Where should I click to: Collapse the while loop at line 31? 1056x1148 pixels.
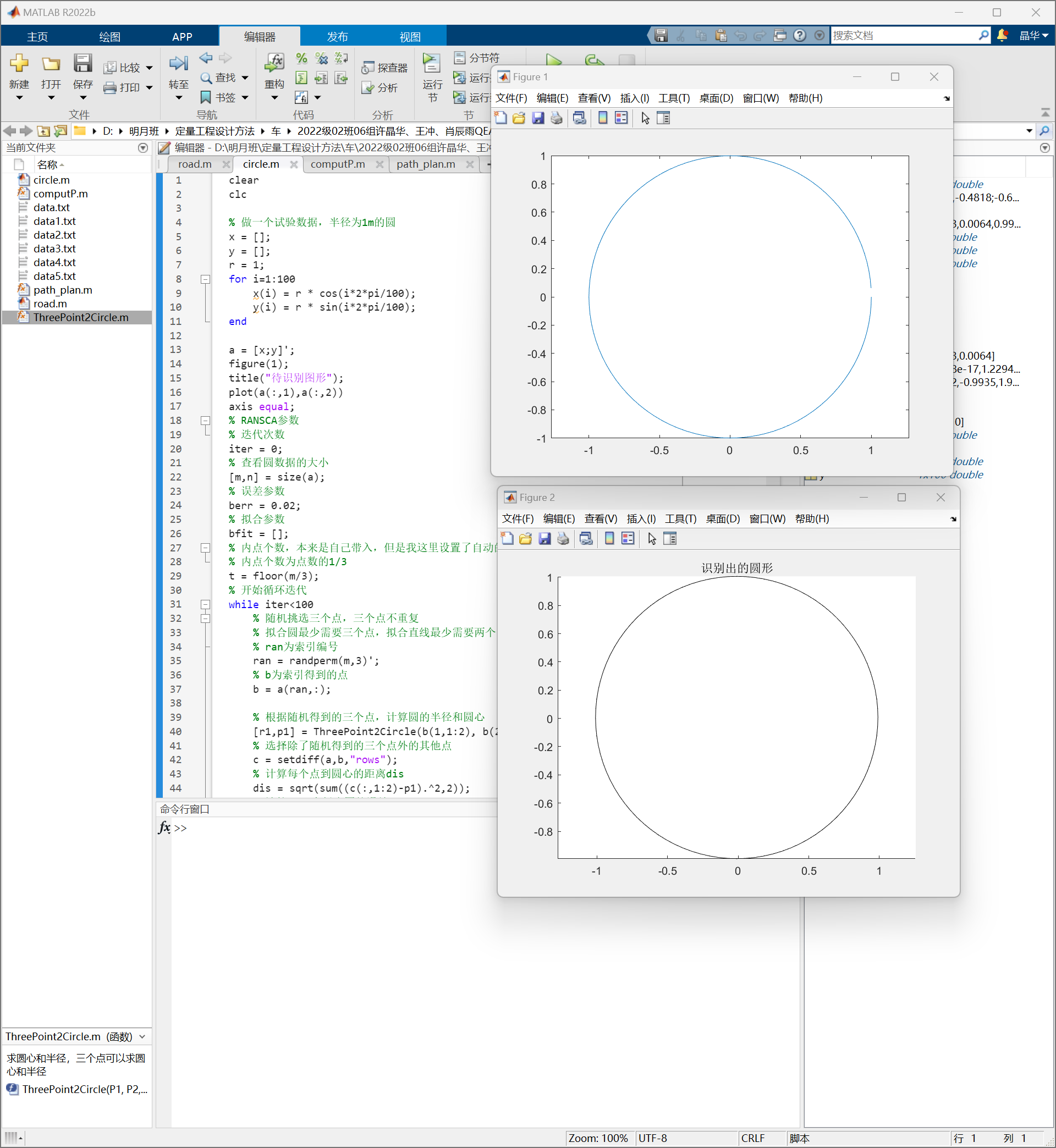[205, 604]
